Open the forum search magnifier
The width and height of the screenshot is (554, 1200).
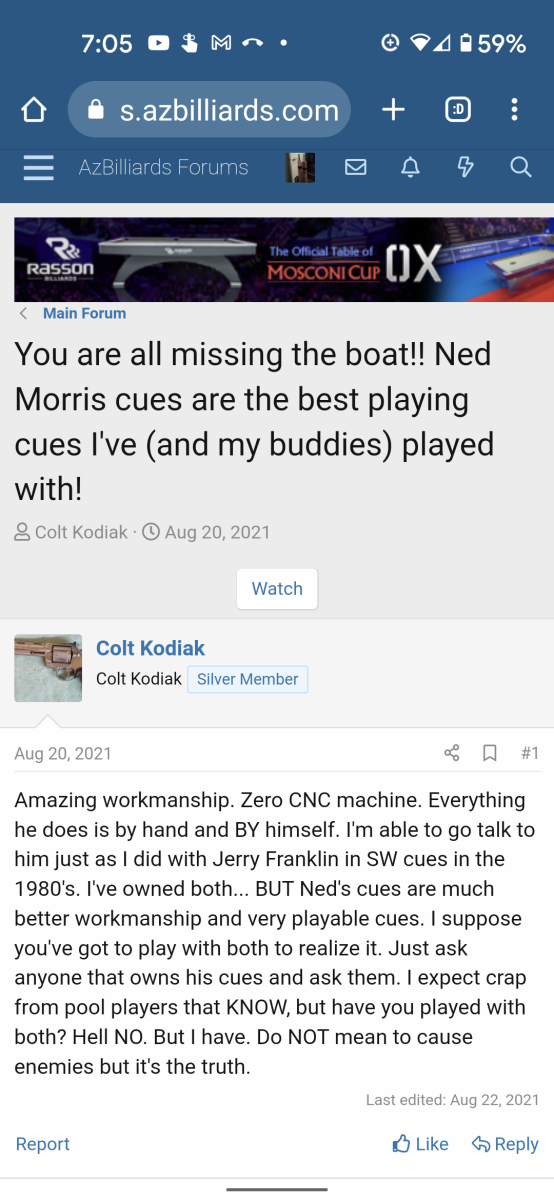coord(521,168)
